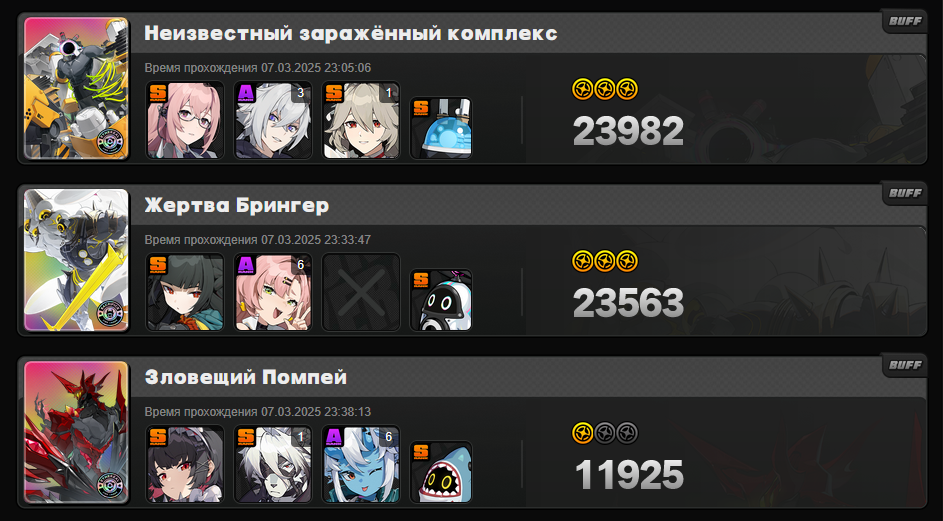The width and height of the screenshot is (943, 521).
Task: Click the blue-skinned A-rank agent portrait
Action: 361,464
